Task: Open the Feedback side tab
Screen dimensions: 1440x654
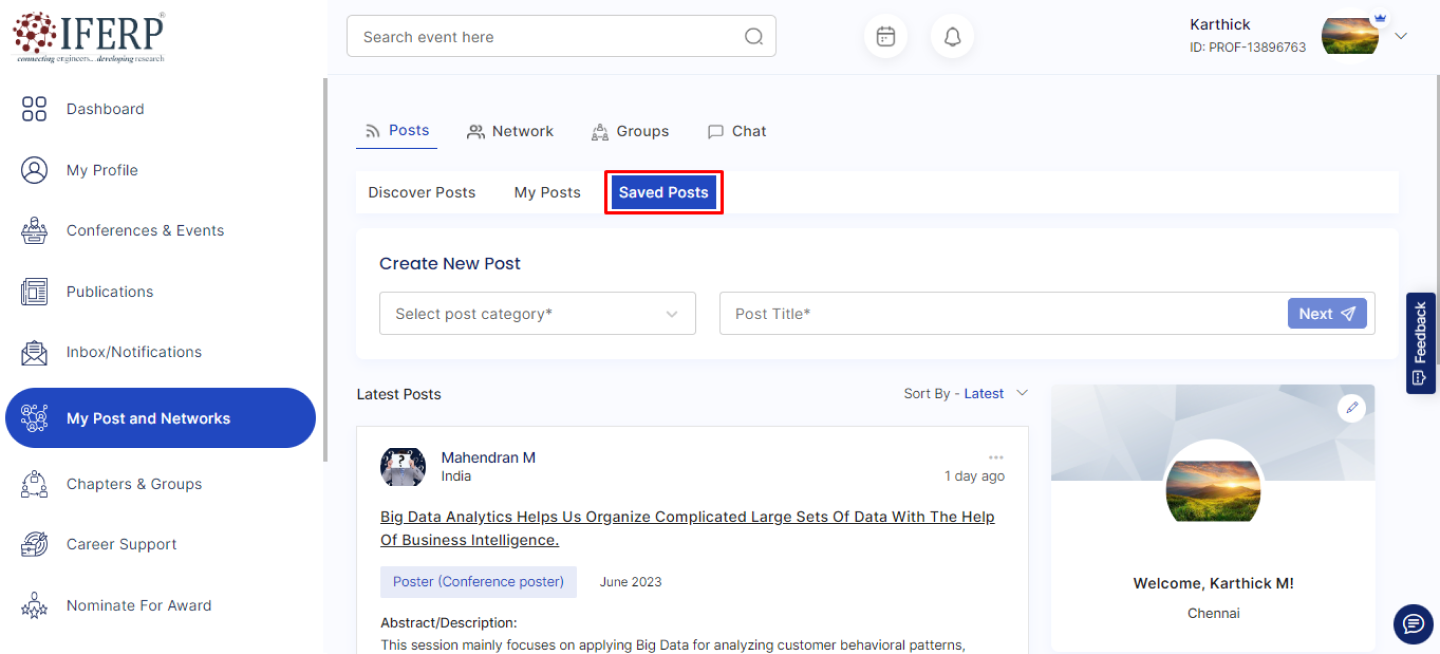Action: coord(1420,343)
